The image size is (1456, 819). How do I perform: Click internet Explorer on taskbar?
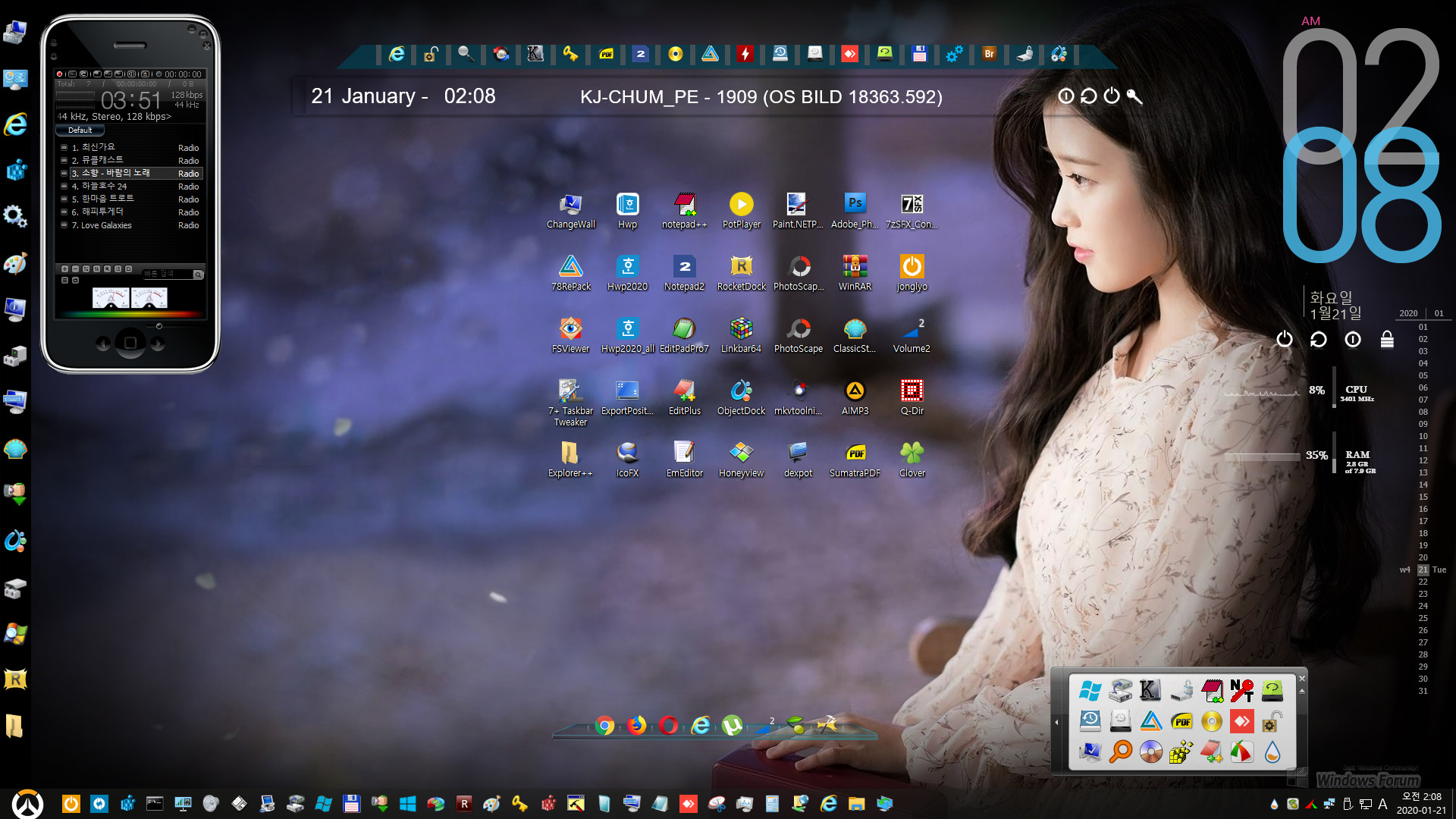pyautogui.click(x=828, y=803)
